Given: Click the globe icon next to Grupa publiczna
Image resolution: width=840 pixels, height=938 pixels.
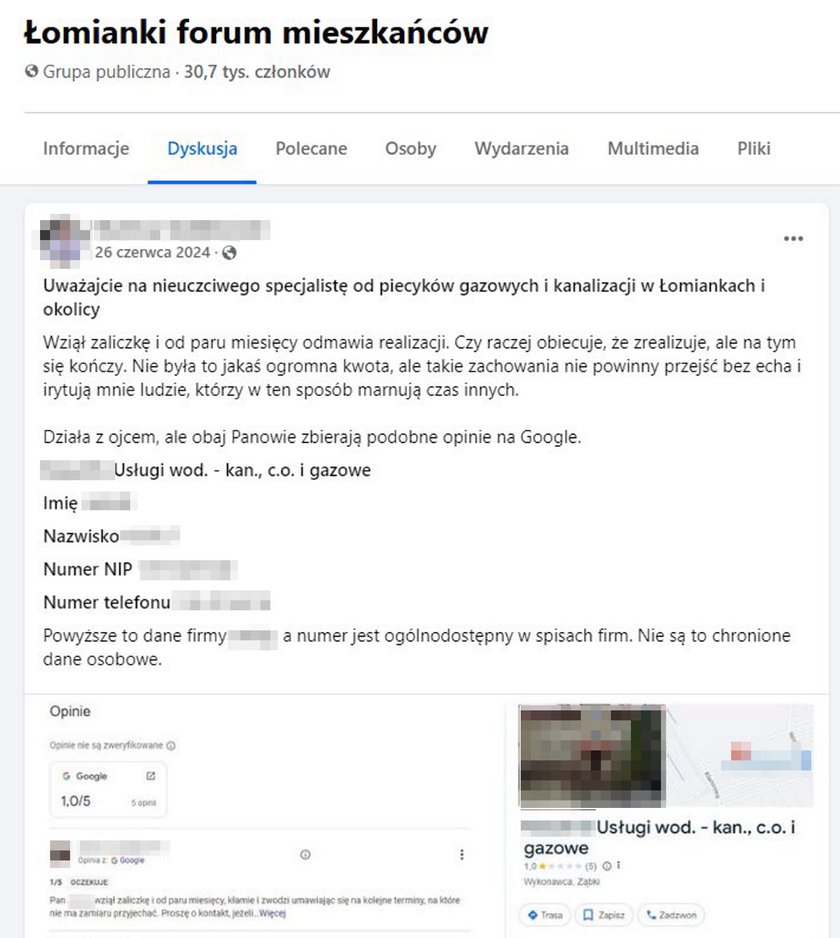Looking at the screenshot, I should (31, 71).
